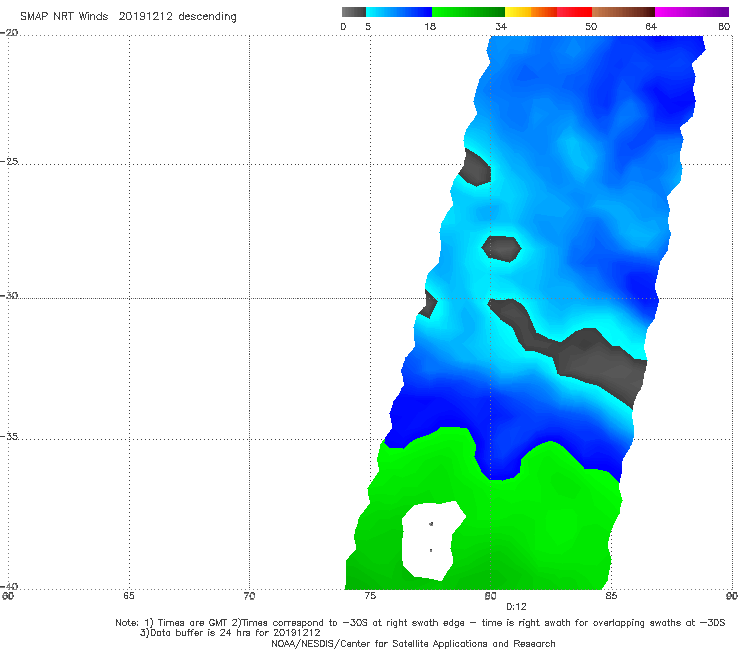Click the small gray patch near -28 latitude
The width and height of the screenshot is (740, 650).
click(x=502, y=248)
